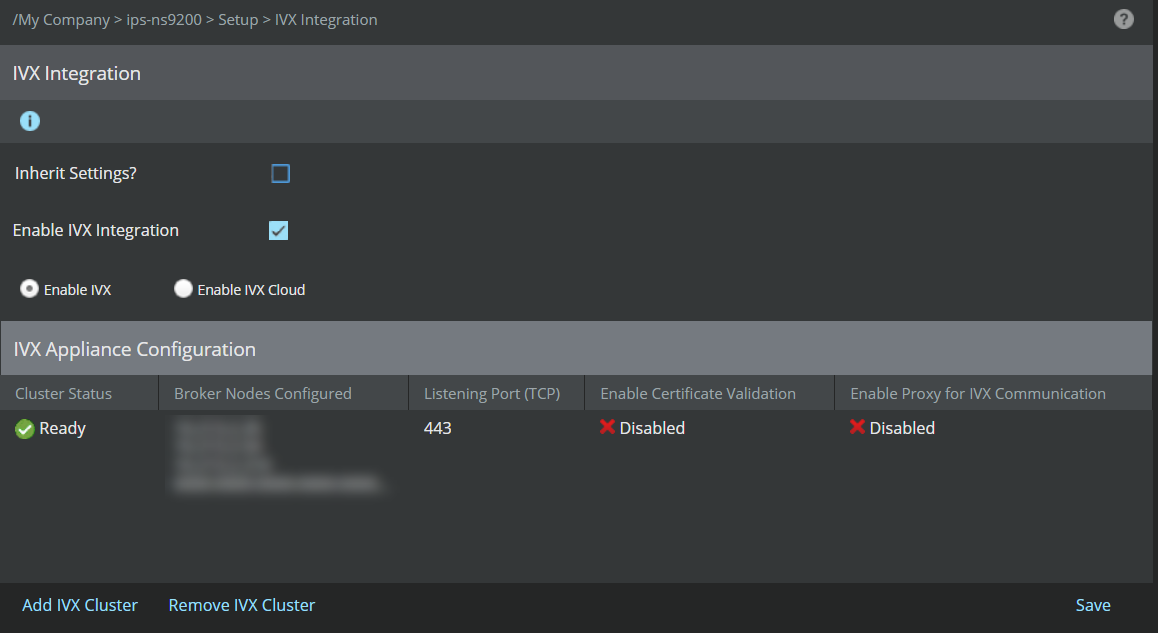Image resolution: width=1158 pixels, height=633 pixels.
Task: Open the help question mark icon
Action: coord(1123,19)
